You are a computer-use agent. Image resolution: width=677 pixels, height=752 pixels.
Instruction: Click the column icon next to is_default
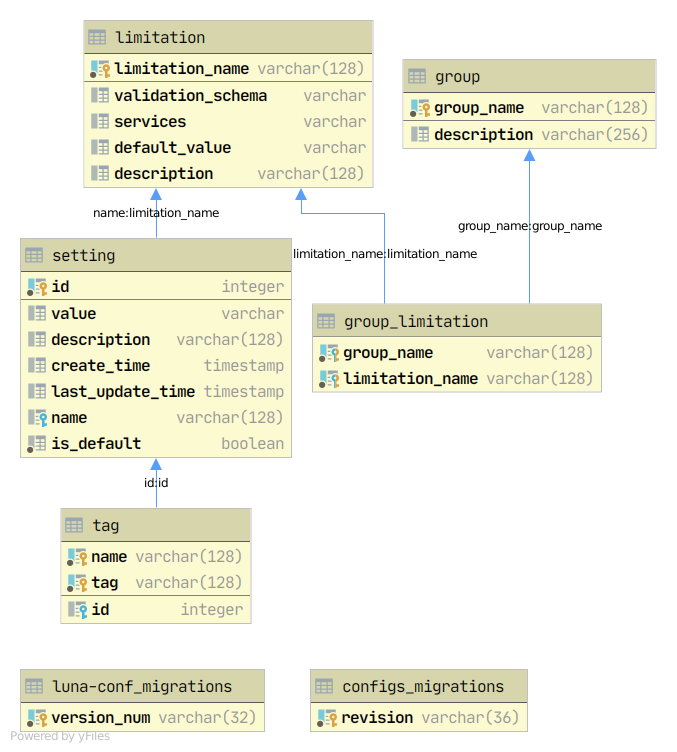(36, 444)
